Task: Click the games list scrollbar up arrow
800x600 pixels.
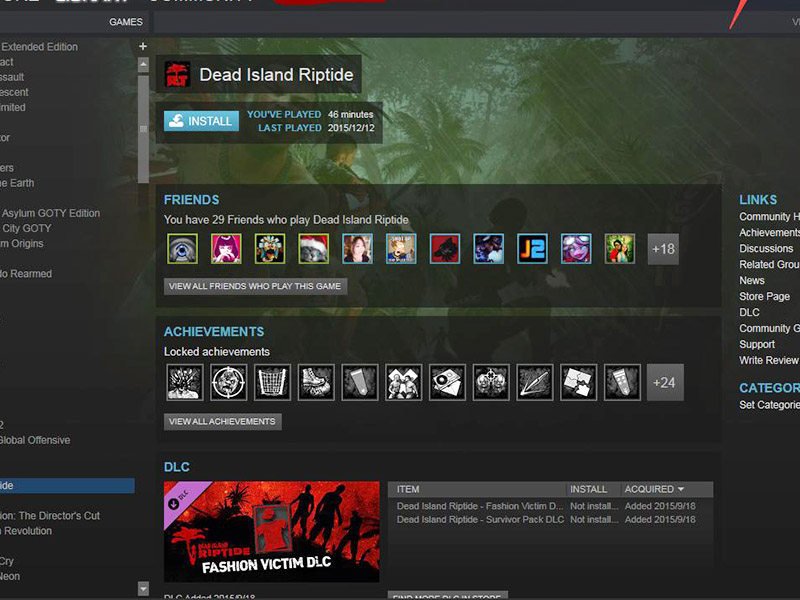Action: pos(143,64)
